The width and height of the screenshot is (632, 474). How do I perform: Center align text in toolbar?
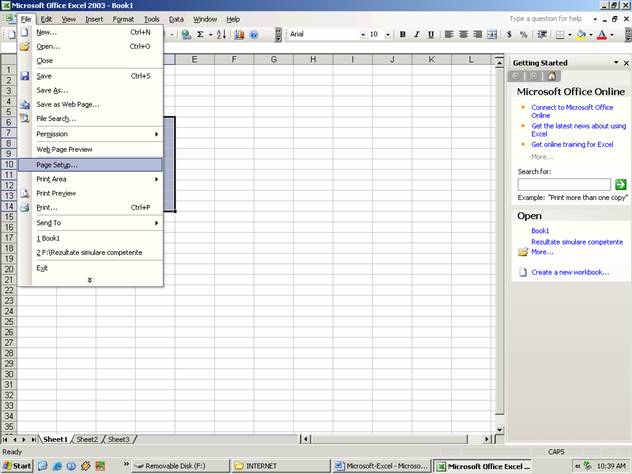pos(463,35)
